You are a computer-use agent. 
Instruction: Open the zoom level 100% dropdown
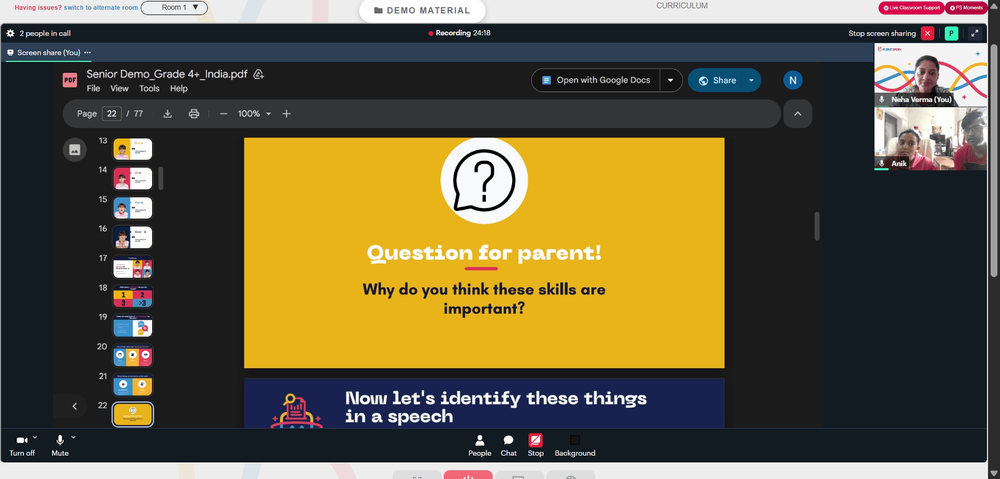click(254, 114)
